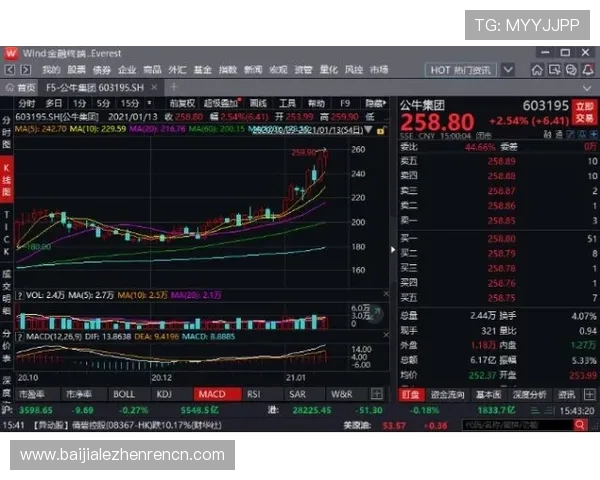The image size is (600, 480).
Task: Open the home house icon in top toolbar
Action: pyautogui.click(x=537, y=70)
